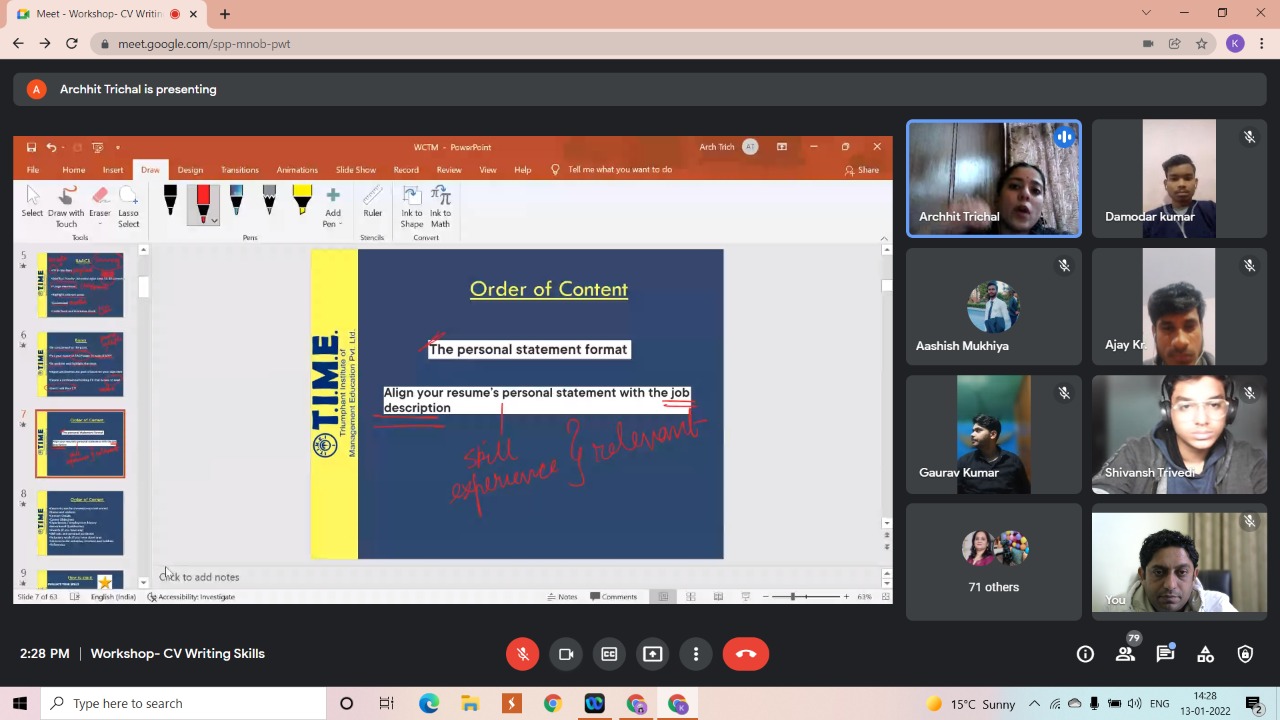Open Chrome's tab search dropdown arrow

[1146, 14]
